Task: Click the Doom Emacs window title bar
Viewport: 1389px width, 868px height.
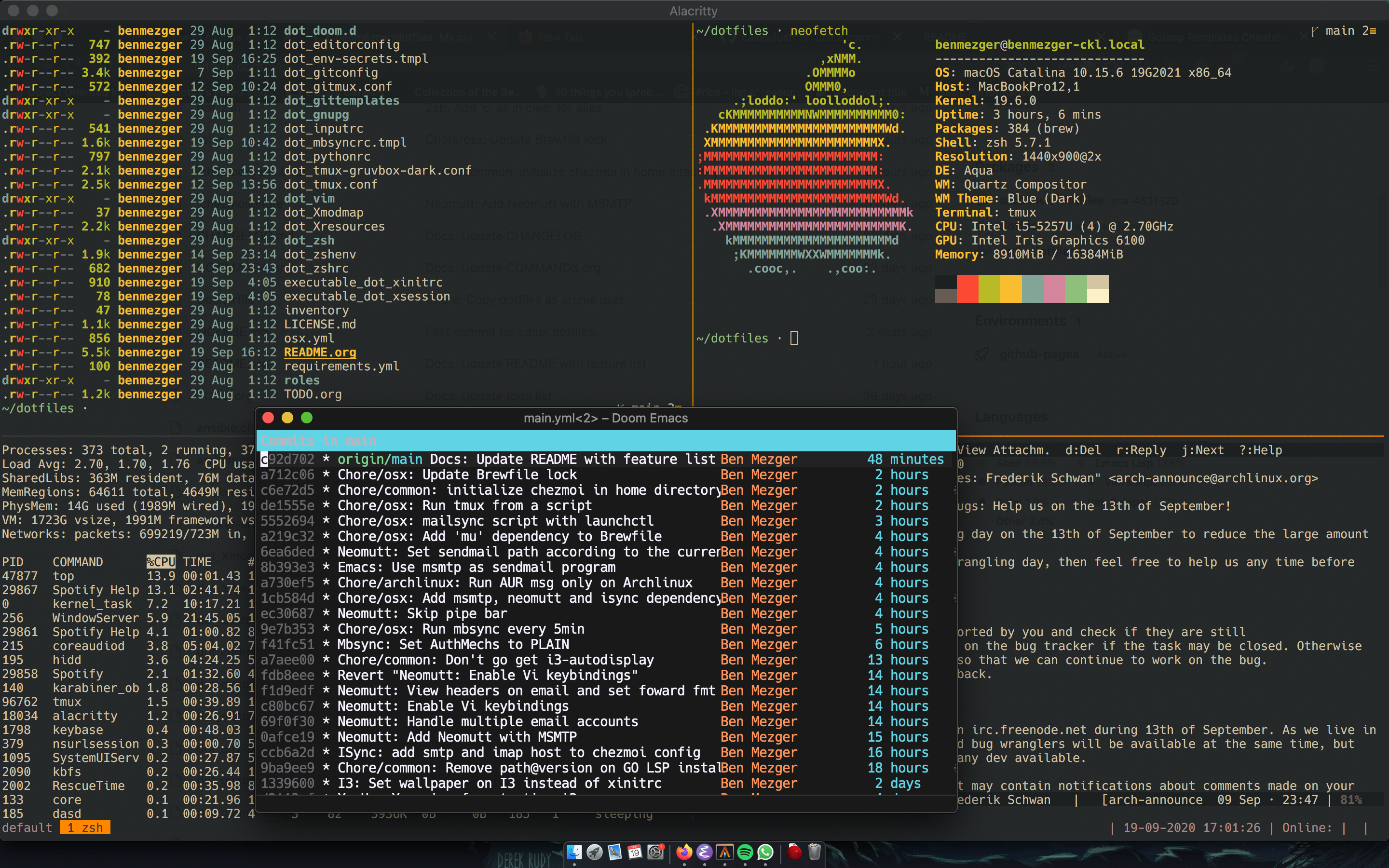Action: (x=606, y=418)
